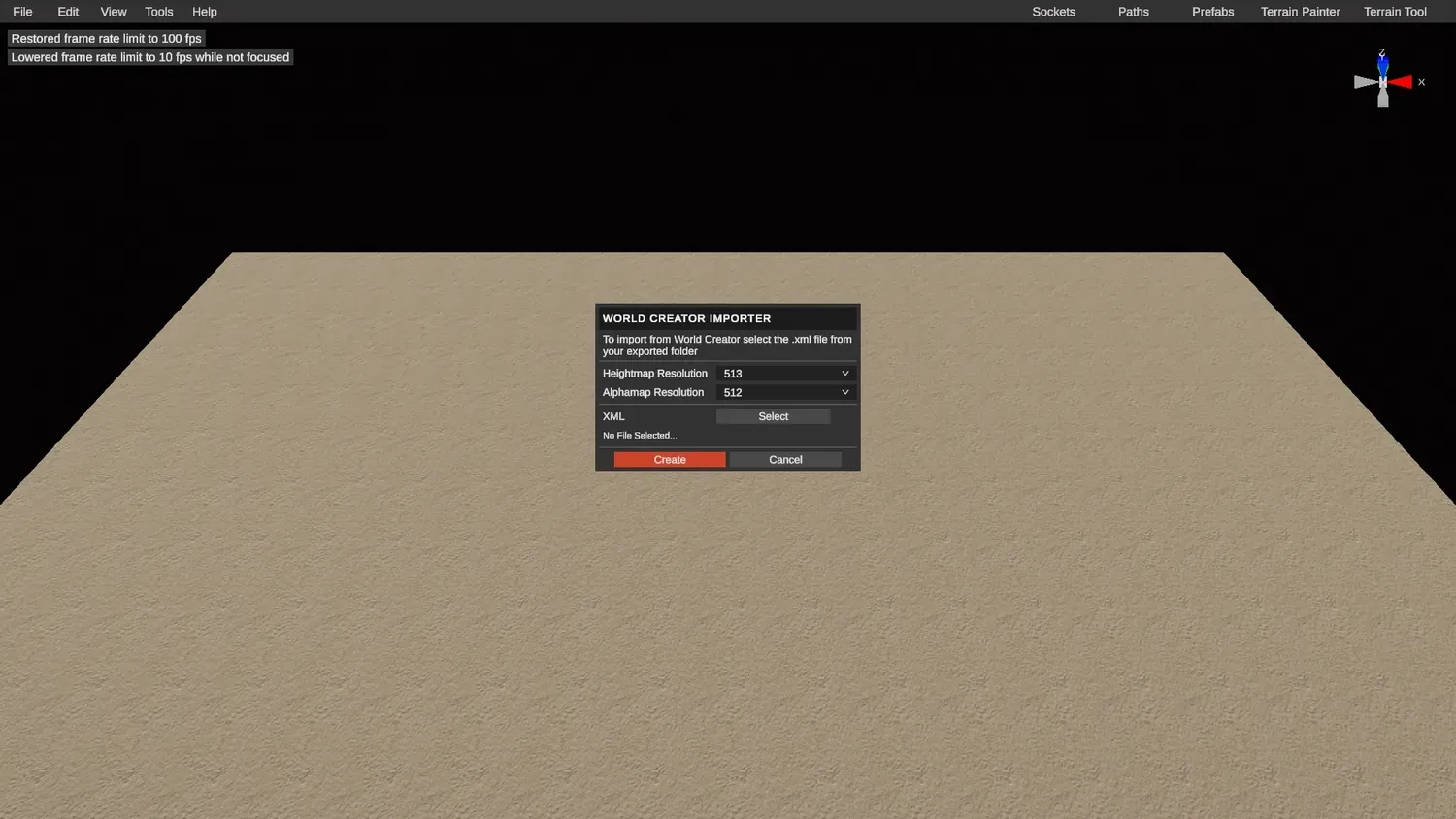Image resolution: width=1456 pixels, height=819 pixels.
Task: Expand the Alphamap Resolution dropdown
Action: click(x=785, y=392)
